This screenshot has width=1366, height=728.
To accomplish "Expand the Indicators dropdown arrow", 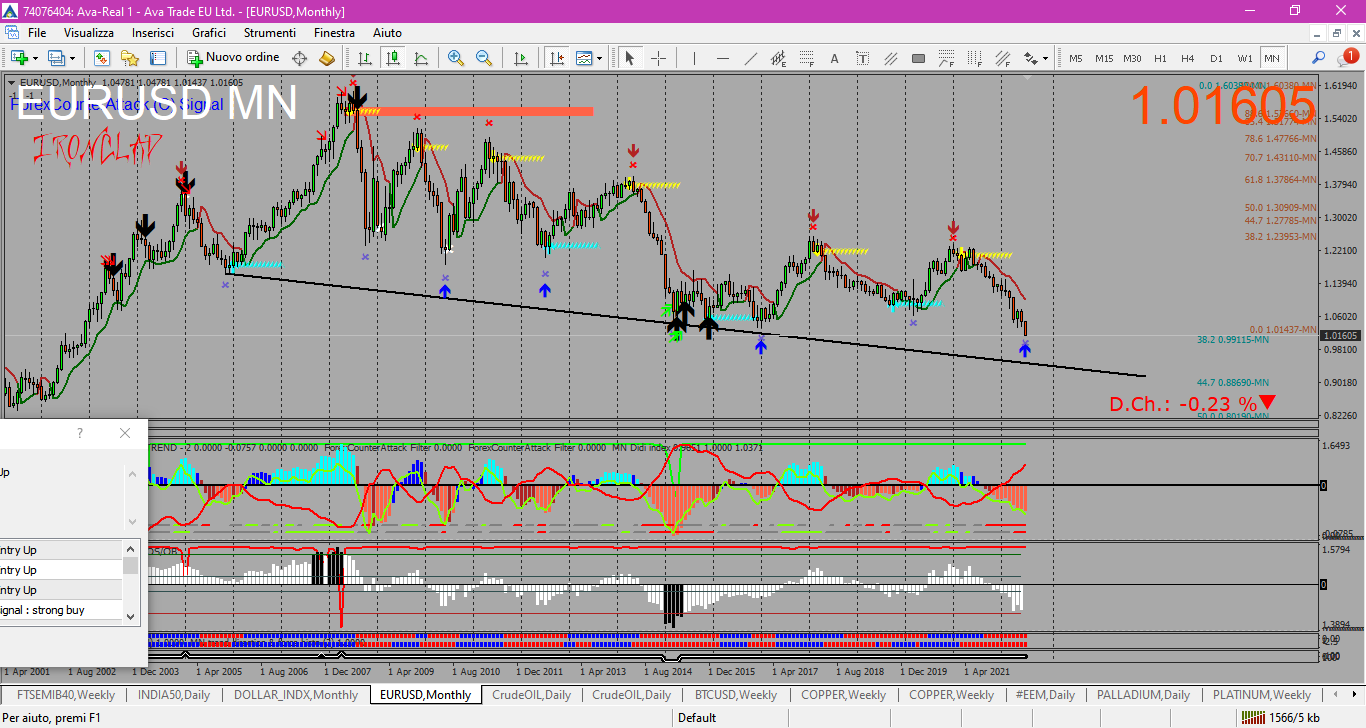I will tap(599, 58).
